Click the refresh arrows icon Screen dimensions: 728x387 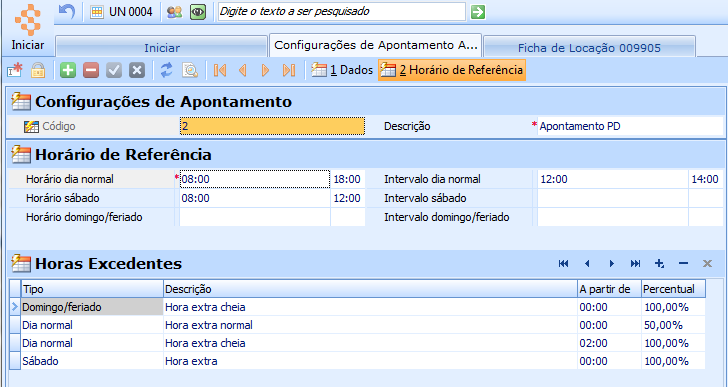166,70
